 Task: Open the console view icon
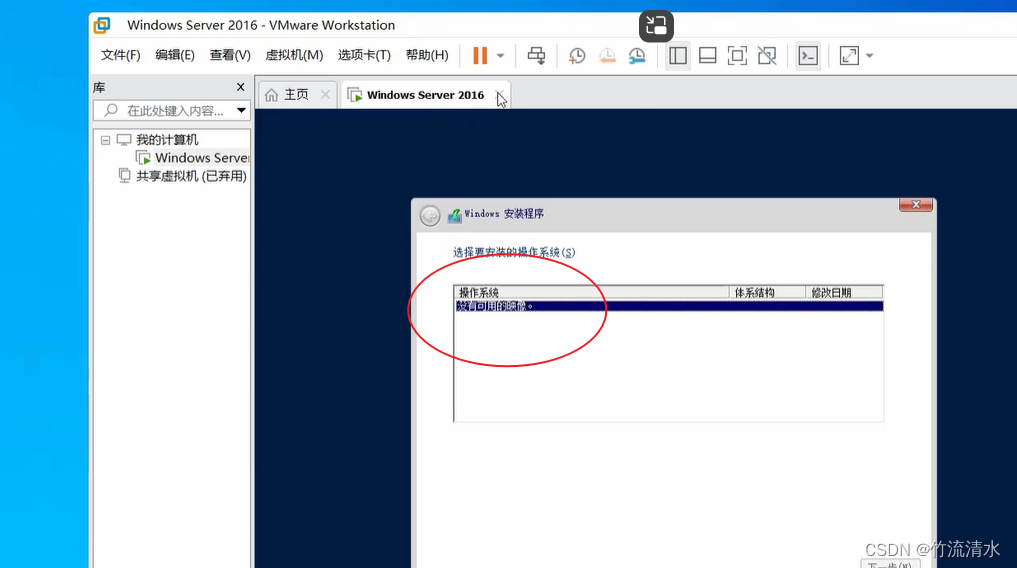(x=808, y=56)
